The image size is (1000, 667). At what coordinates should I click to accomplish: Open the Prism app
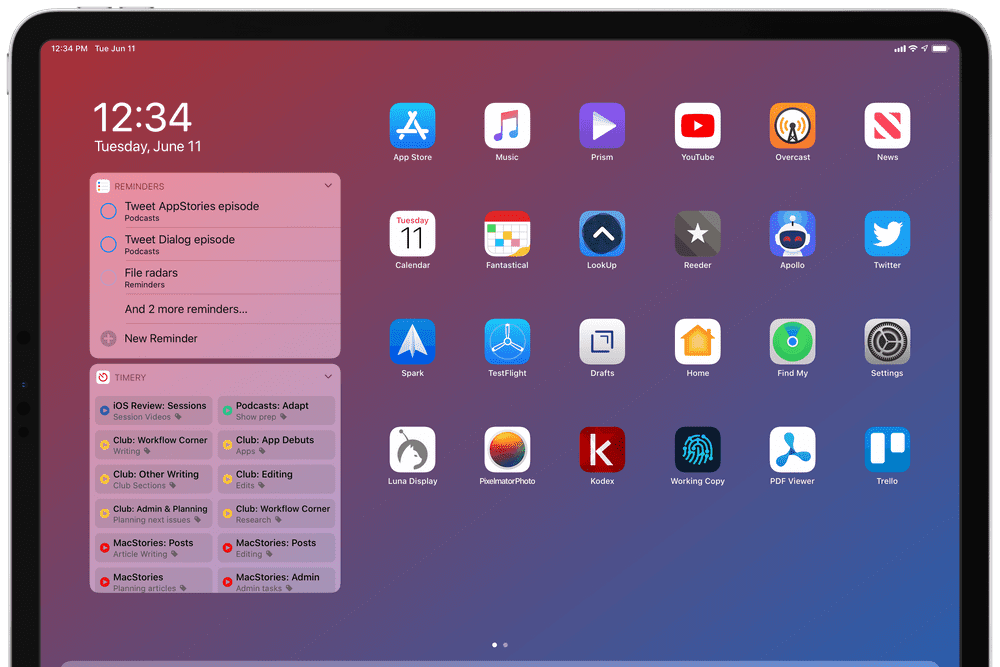602,126
